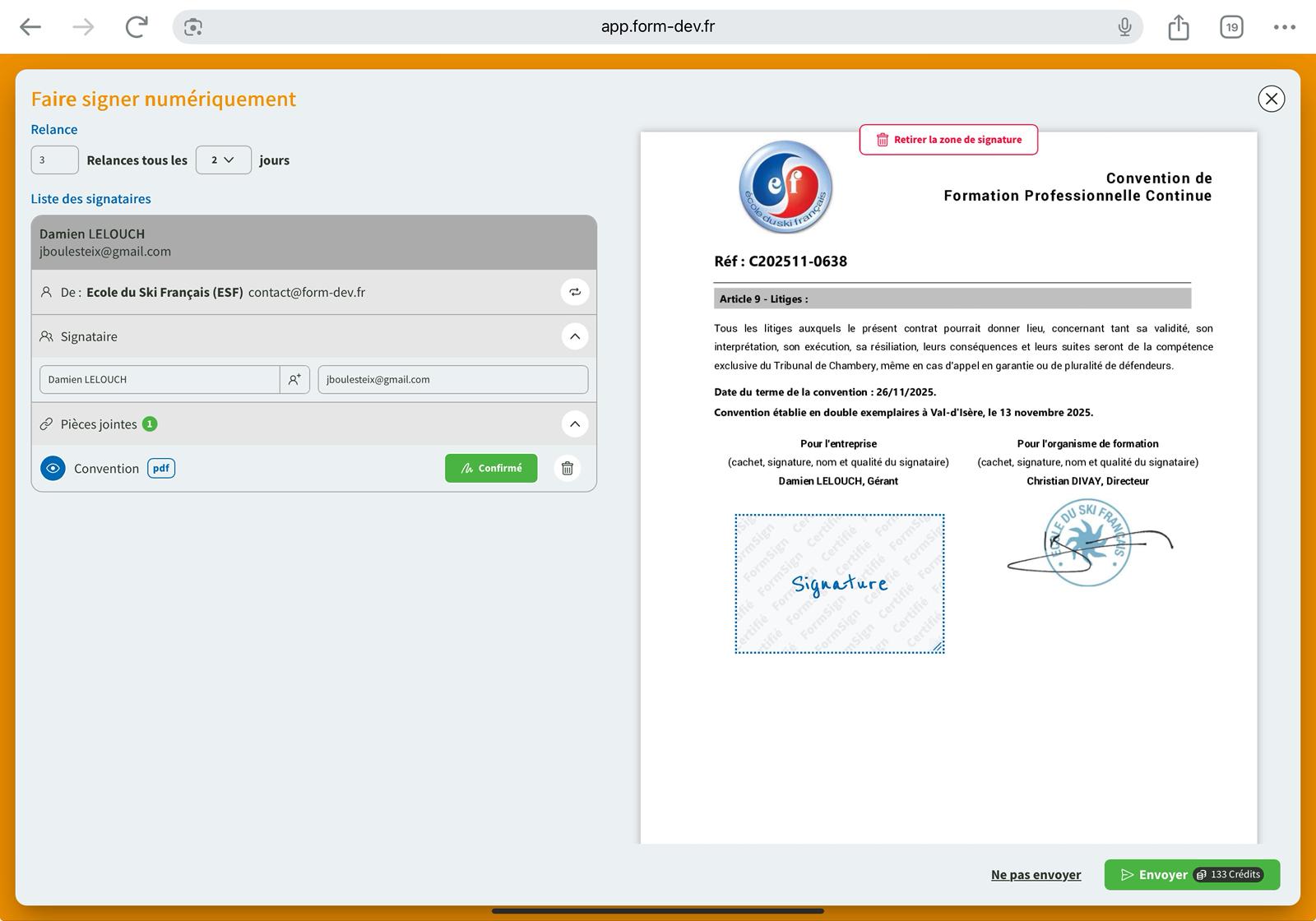Image resolution: width=1316 pixels, height=921 pixels.
Task: Delete the Convention attachment via trash icon
Action: [566, 468]
